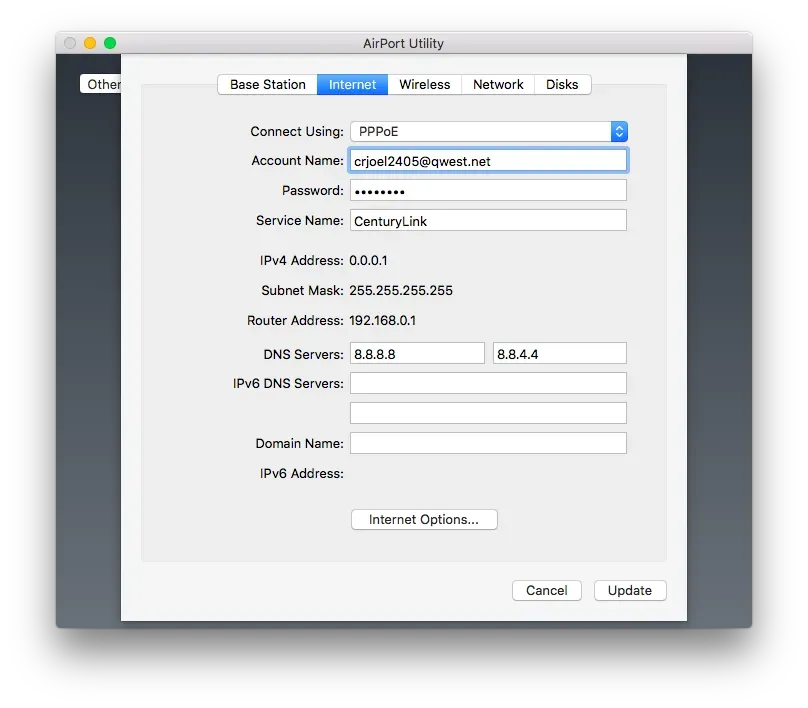Click the Account Name field containing crjoel2405@qwest.net
This screenshot has width=808, height=708.
pyautogui.click(x=488, y=160)
